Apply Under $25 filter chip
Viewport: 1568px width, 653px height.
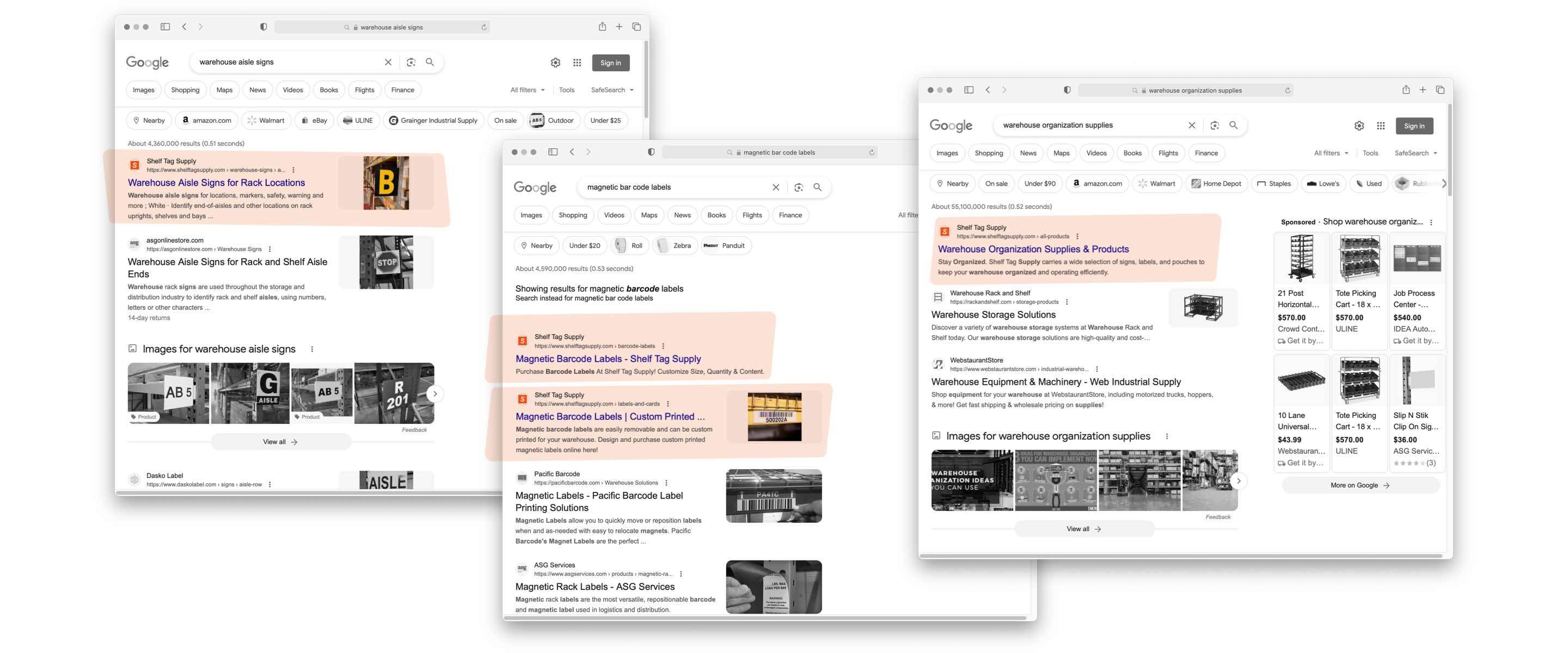tap(605, 120)
